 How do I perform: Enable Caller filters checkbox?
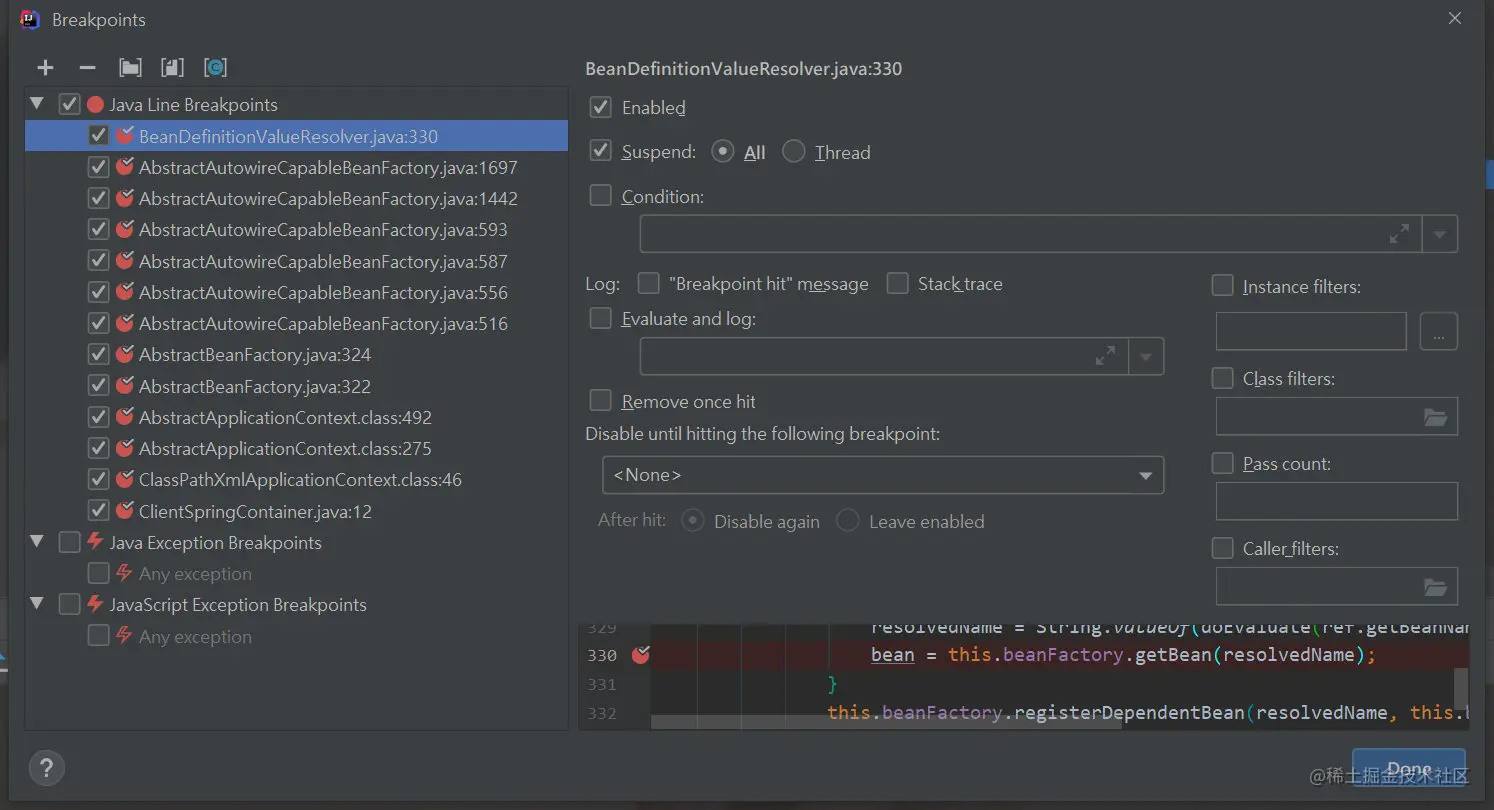pyautogui.click(x=1222, y=548)
